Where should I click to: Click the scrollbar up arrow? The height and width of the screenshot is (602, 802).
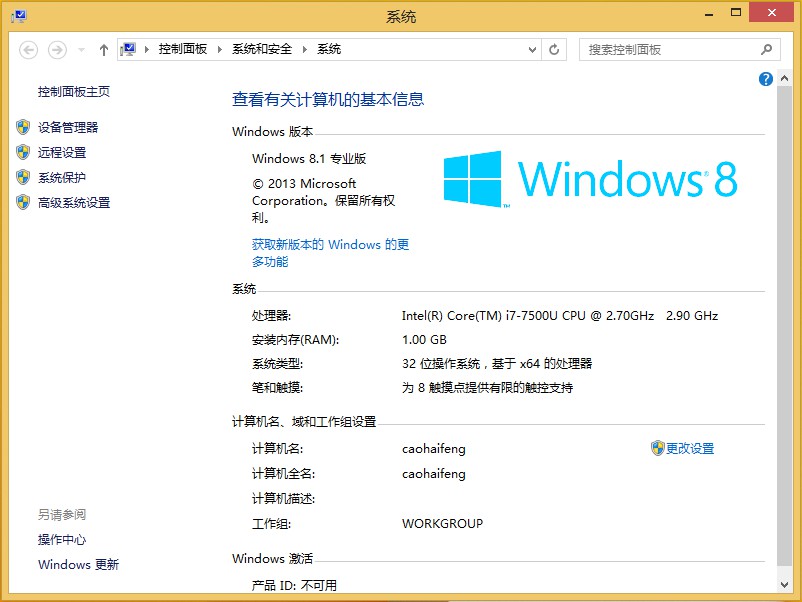click(x=784, y=78)
